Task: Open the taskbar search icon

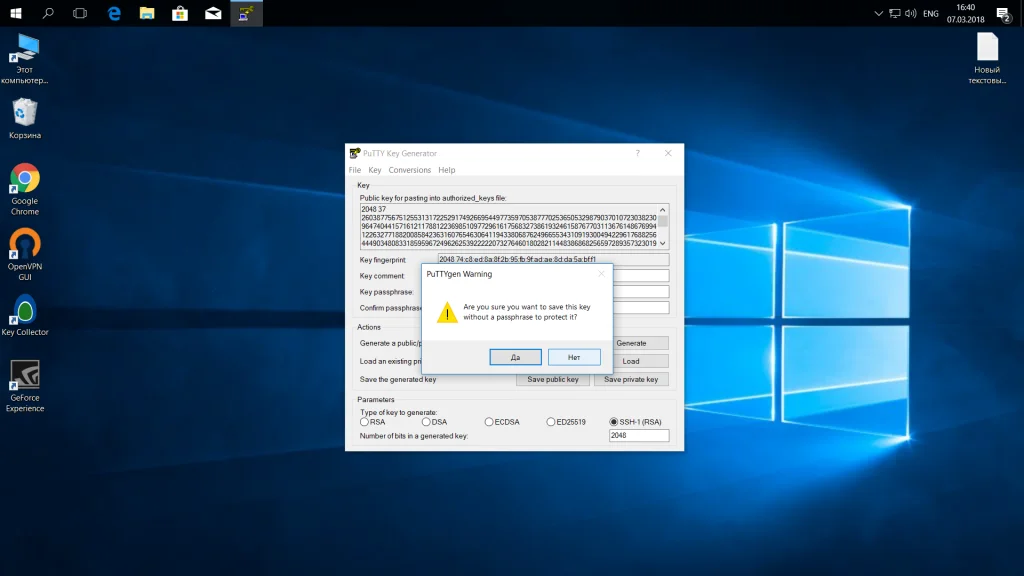Action: 48,13
